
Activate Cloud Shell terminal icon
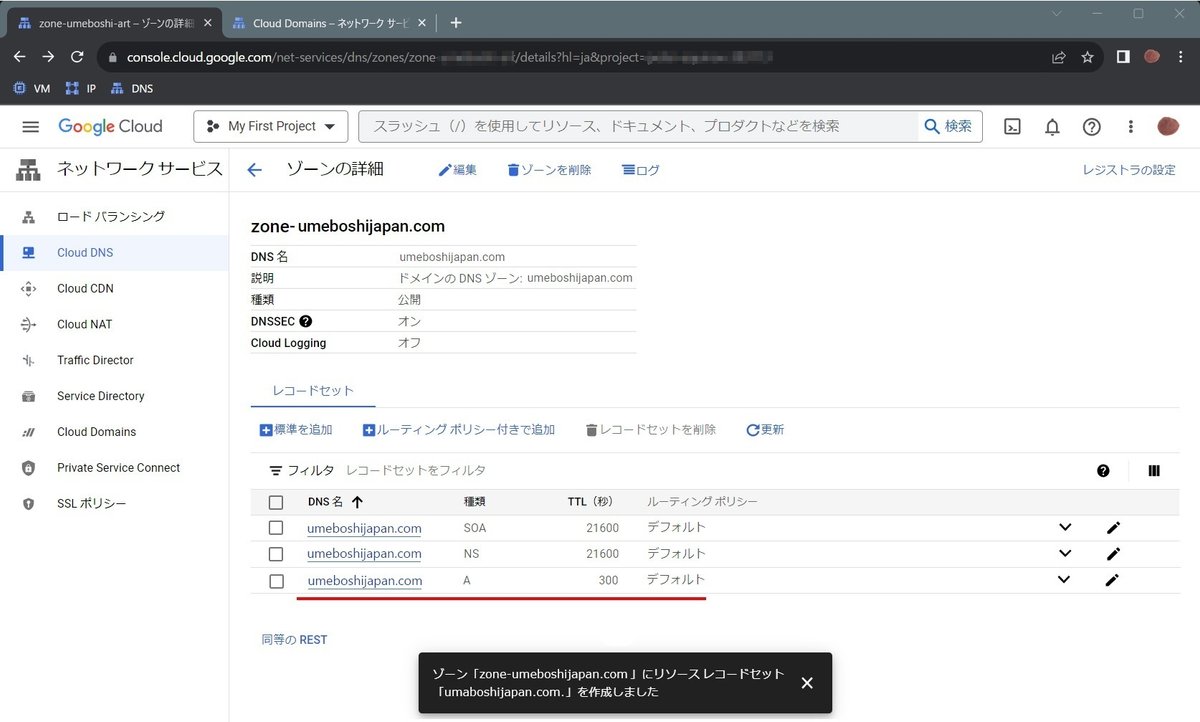[x=1012, y=126]
